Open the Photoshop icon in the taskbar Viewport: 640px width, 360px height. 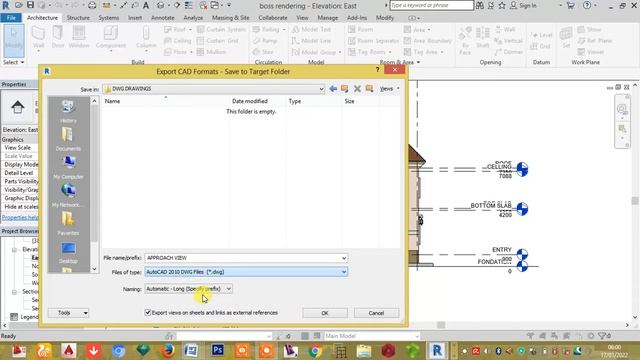point(218,350)
